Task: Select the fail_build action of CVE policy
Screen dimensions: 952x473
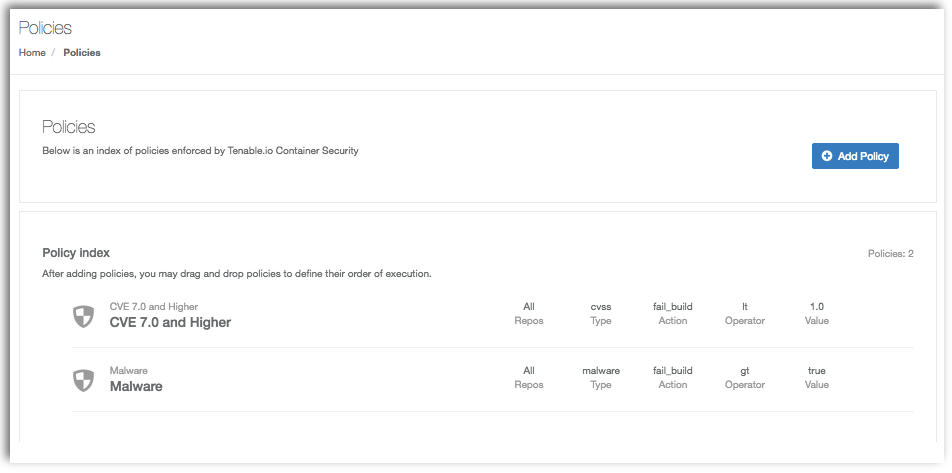Action: (x=673, y=307)
